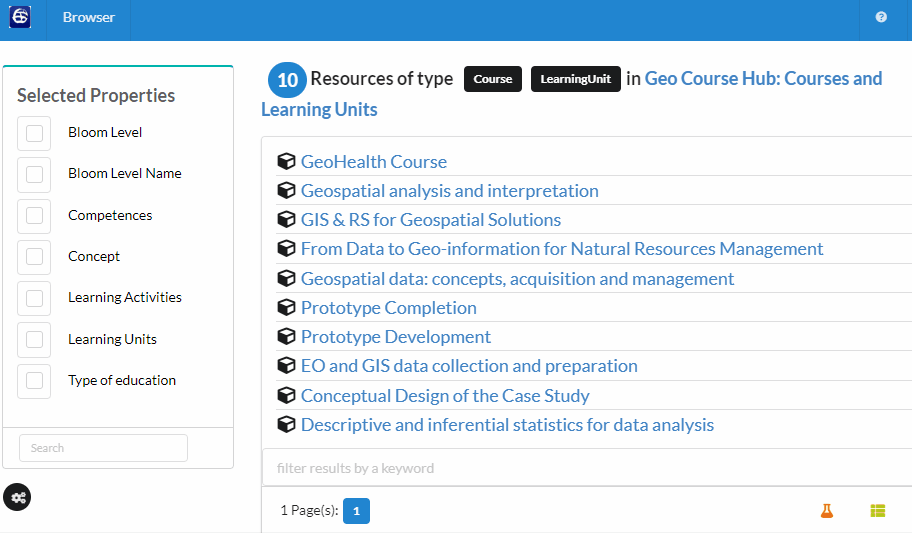Click the cube icon beside Prototype Completion
Image resolution: width=912 pixels, height=533 pixels.
[x=286, y=308]
